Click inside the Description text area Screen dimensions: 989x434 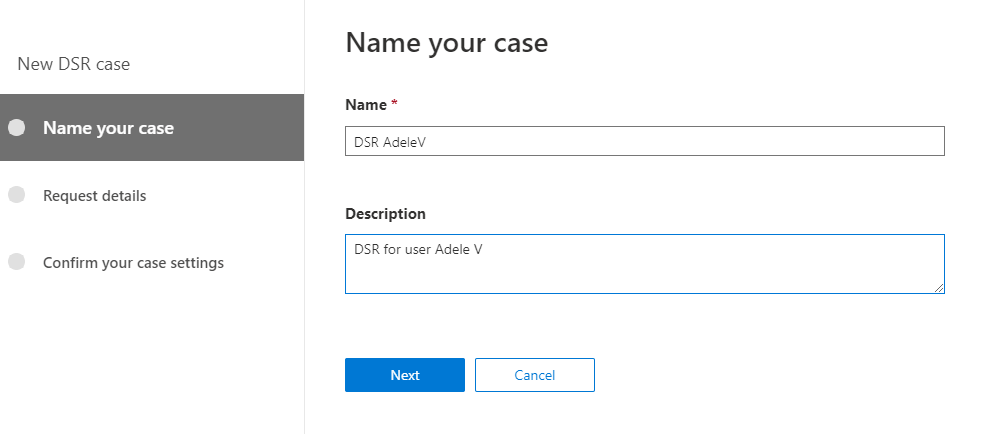[644, 264]
